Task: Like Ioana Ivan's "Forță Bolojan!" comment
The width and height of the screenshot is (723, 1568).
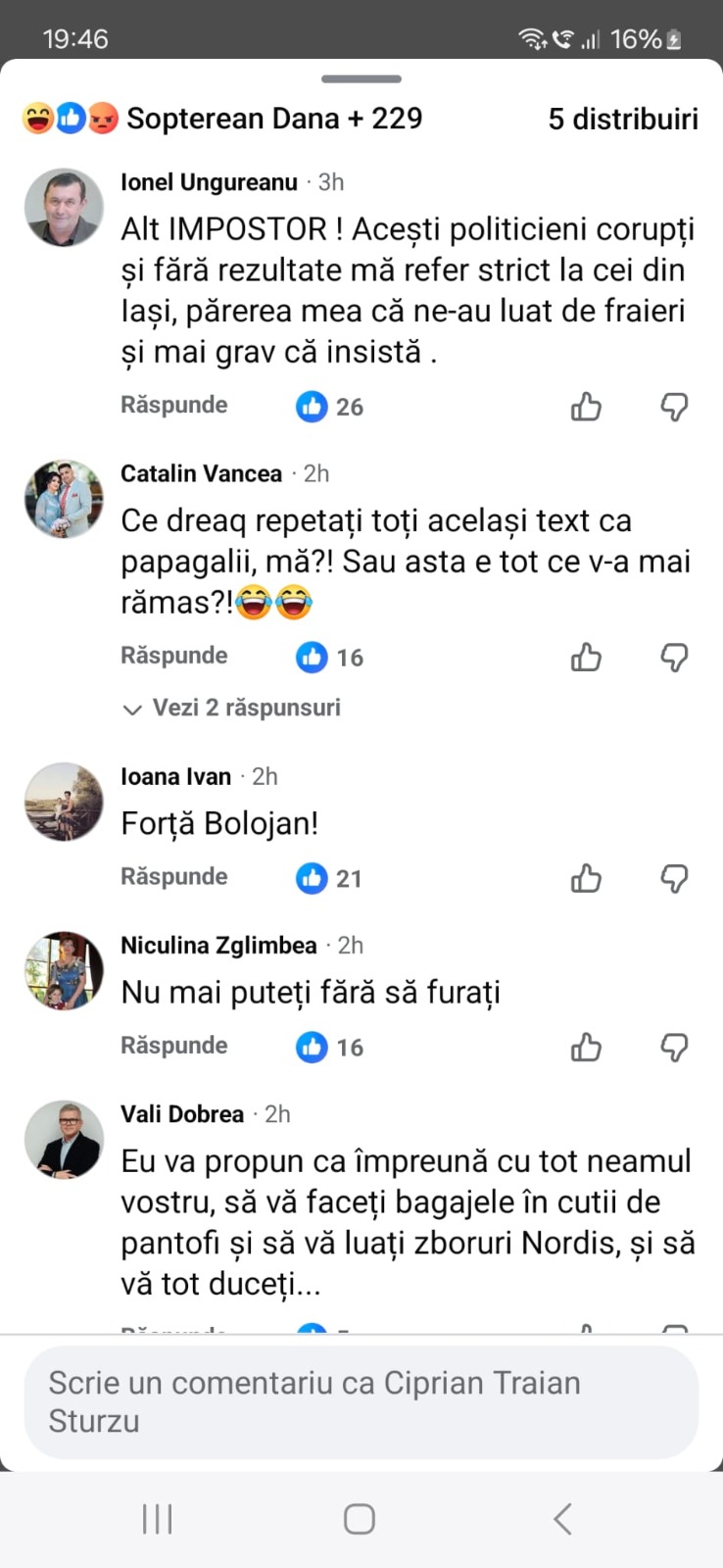Action: [586, 878]
